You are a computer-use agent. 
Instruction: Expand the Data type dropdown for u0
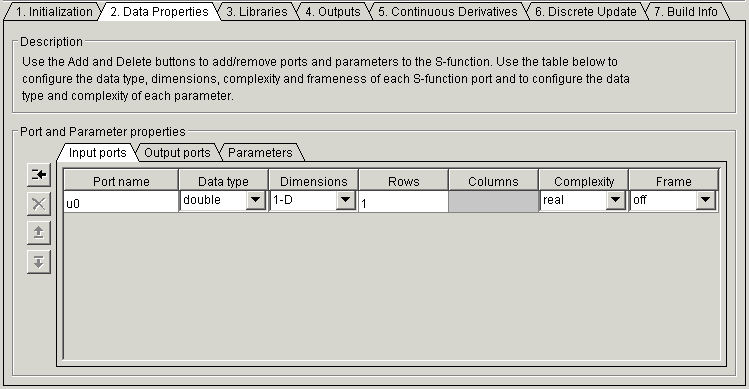[256, 200]
